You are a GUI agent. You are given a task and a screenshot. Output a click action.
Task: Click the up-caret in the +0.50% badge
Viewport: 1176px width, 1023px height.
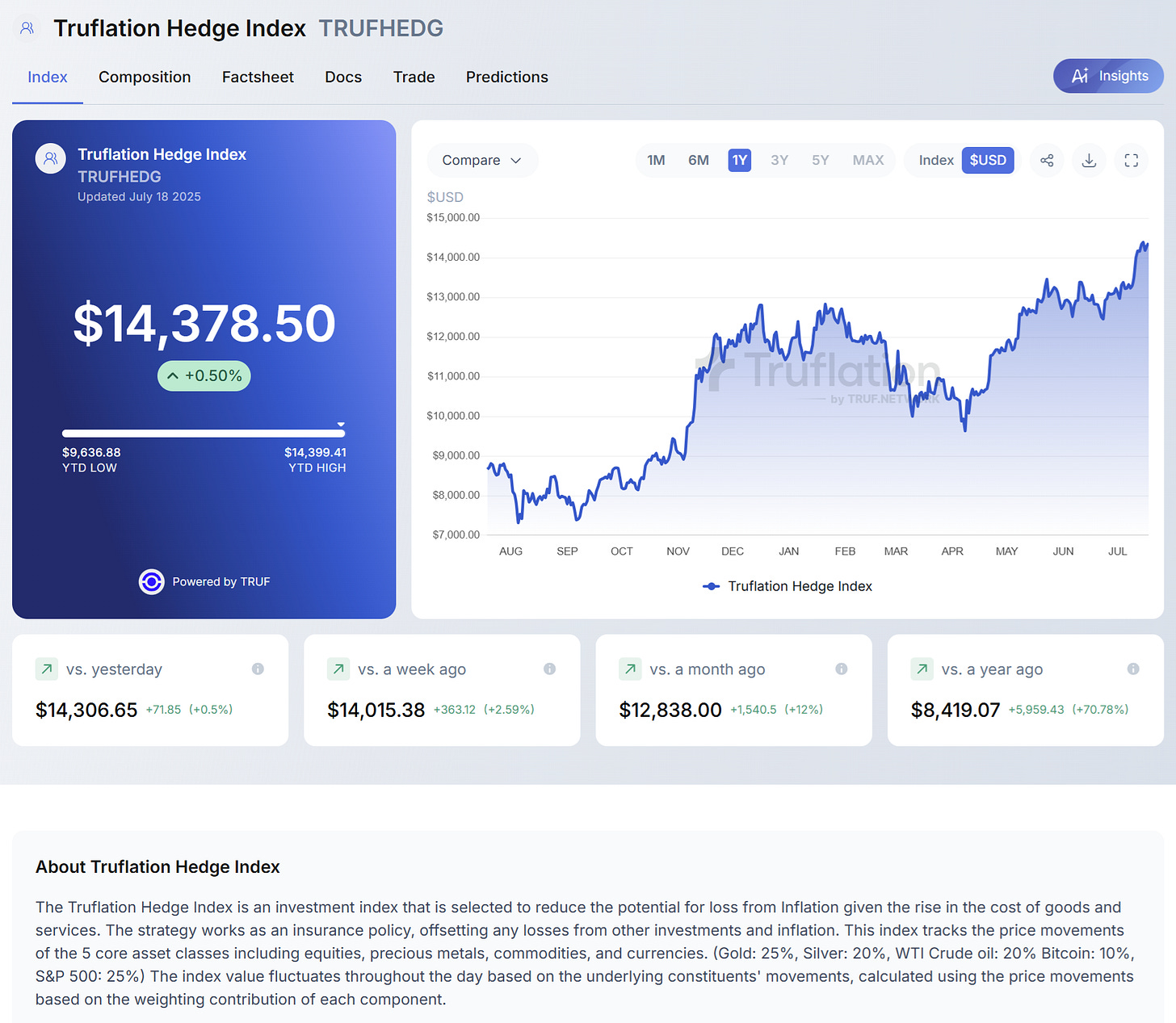click(x=172, y=375)
